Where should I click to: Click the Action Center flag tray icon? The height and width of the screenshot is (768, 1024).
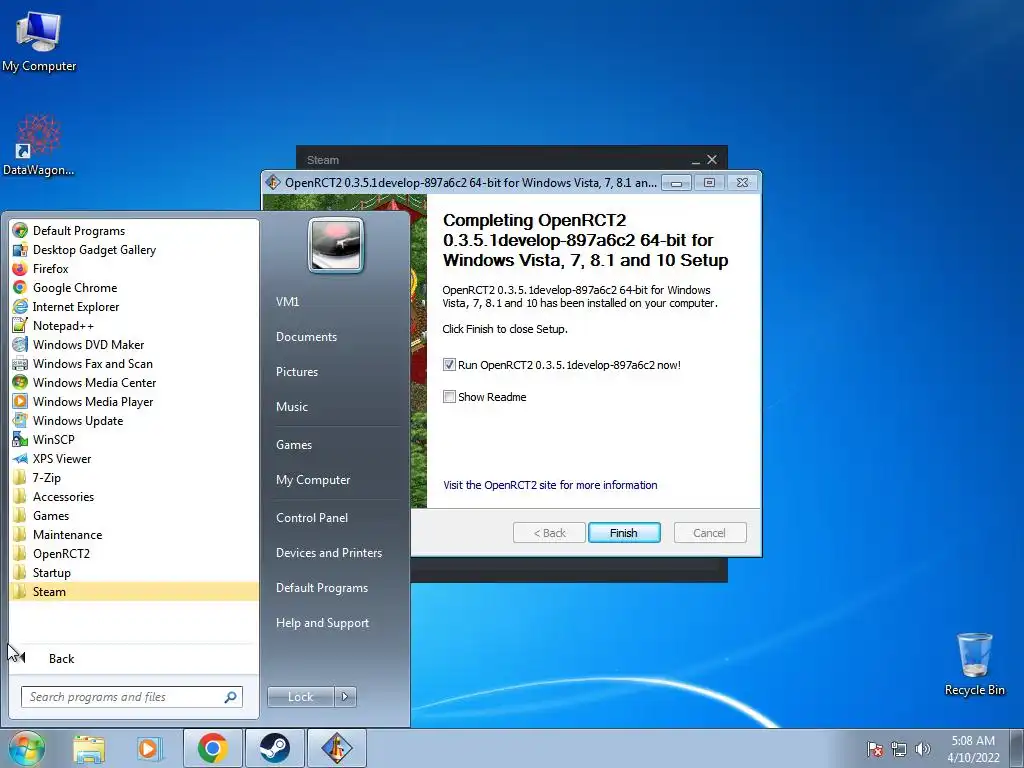(x=875, y=749)
